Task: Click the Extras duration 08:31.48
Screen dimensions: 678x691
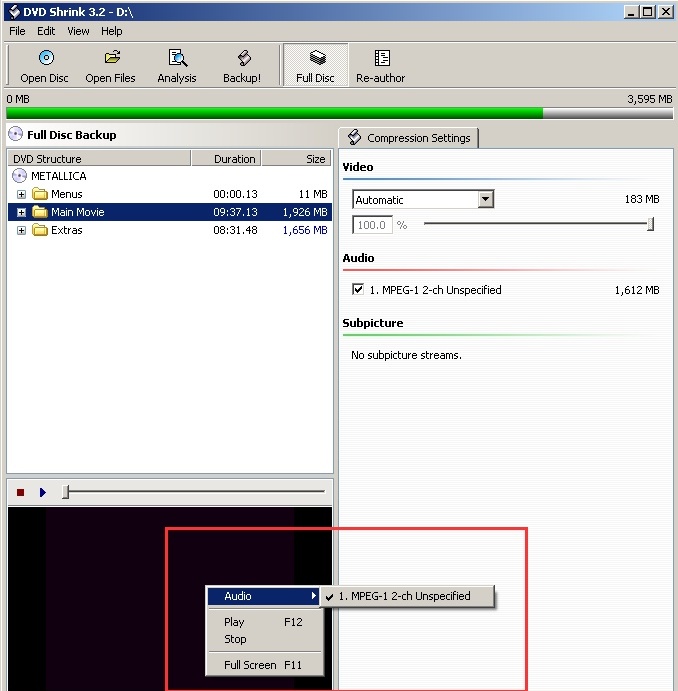Action: pyautogui.click(x=235, y=230)
